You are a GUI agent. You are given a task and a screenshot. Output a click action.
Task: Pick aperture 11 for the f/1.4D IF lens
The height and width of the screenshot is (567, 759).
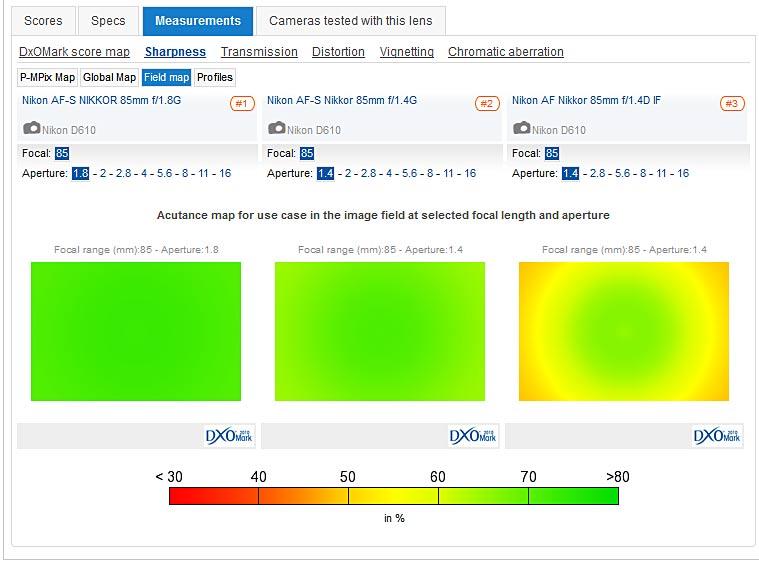click(661, 173)
